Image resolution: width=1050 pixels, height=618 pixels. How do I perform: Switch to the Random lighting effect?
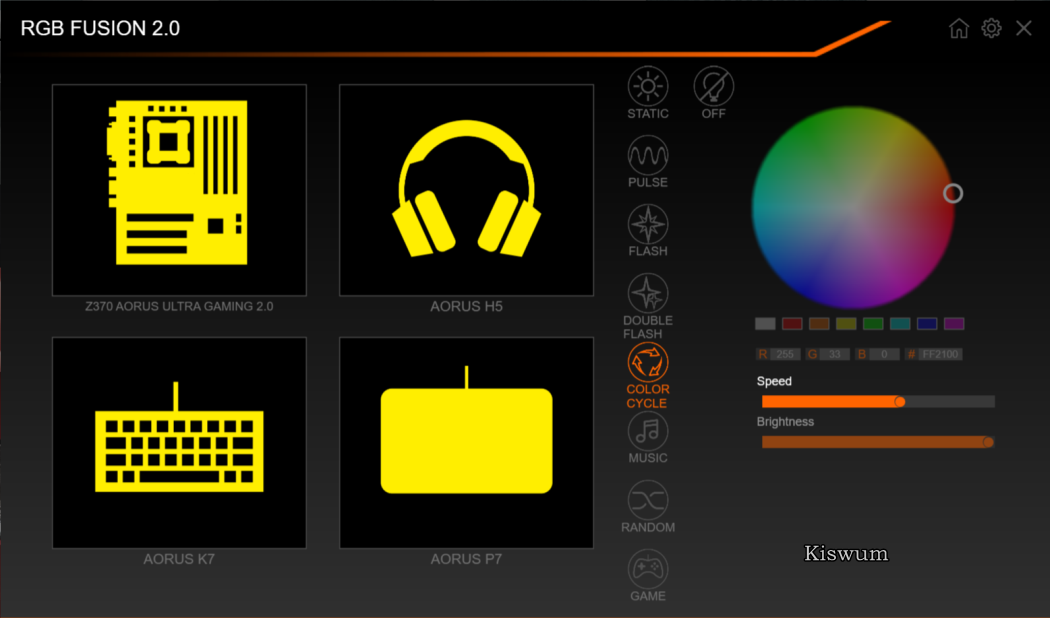[x=648, y=506]
